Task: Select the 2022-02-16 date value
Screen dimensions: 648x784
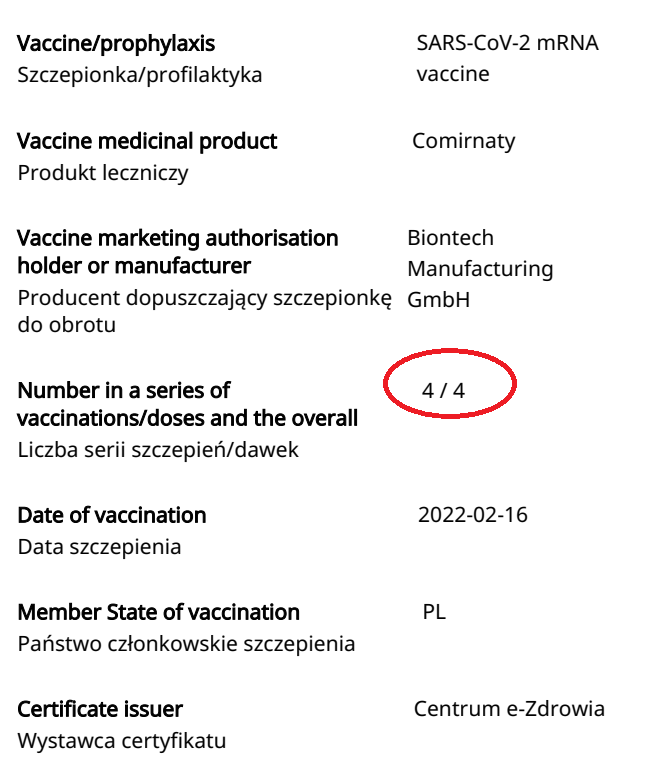Action: [x=472, y=515]
